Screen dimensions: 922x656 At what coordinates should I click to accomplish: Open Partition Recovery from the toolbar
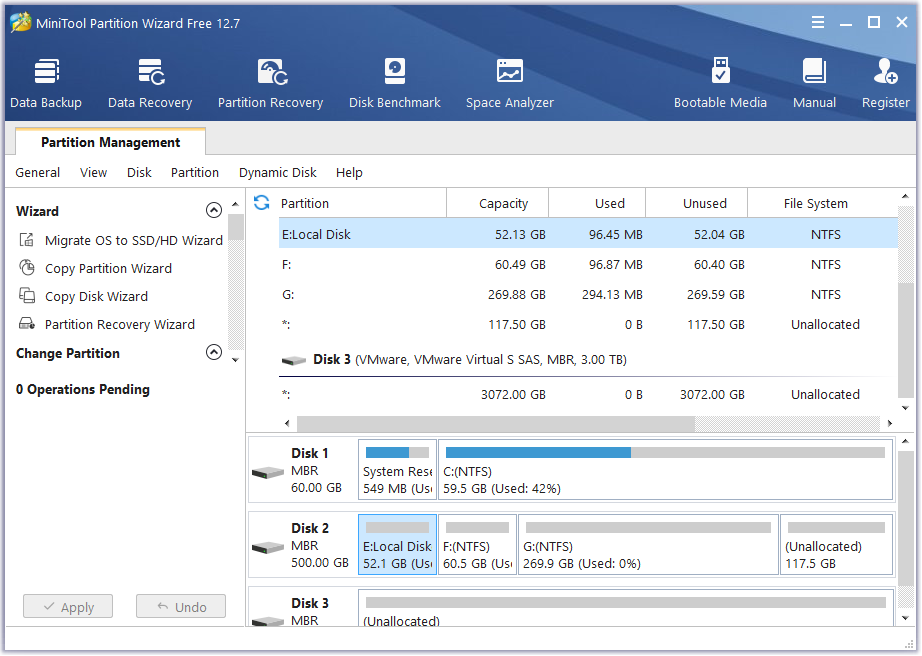pos(270,83)
